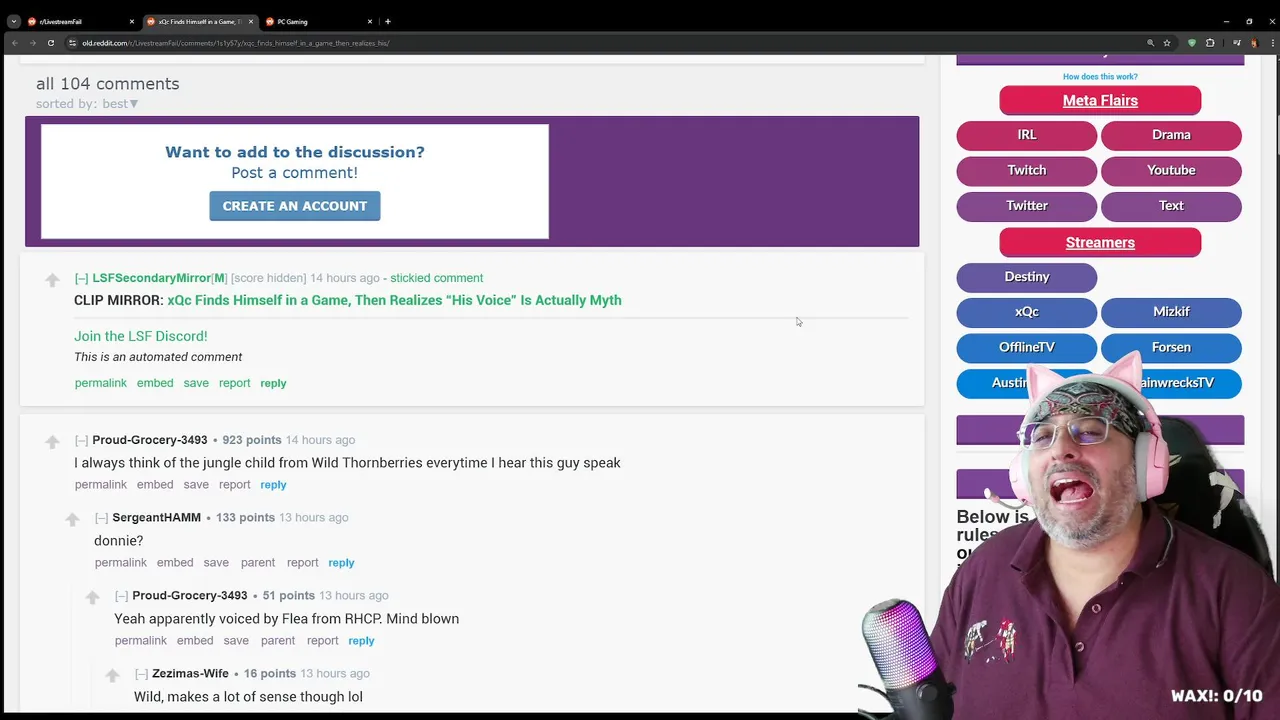Open Zezimas-Wife's user profile
This screenshot has width=1280, height=720.
click(190, 674)
